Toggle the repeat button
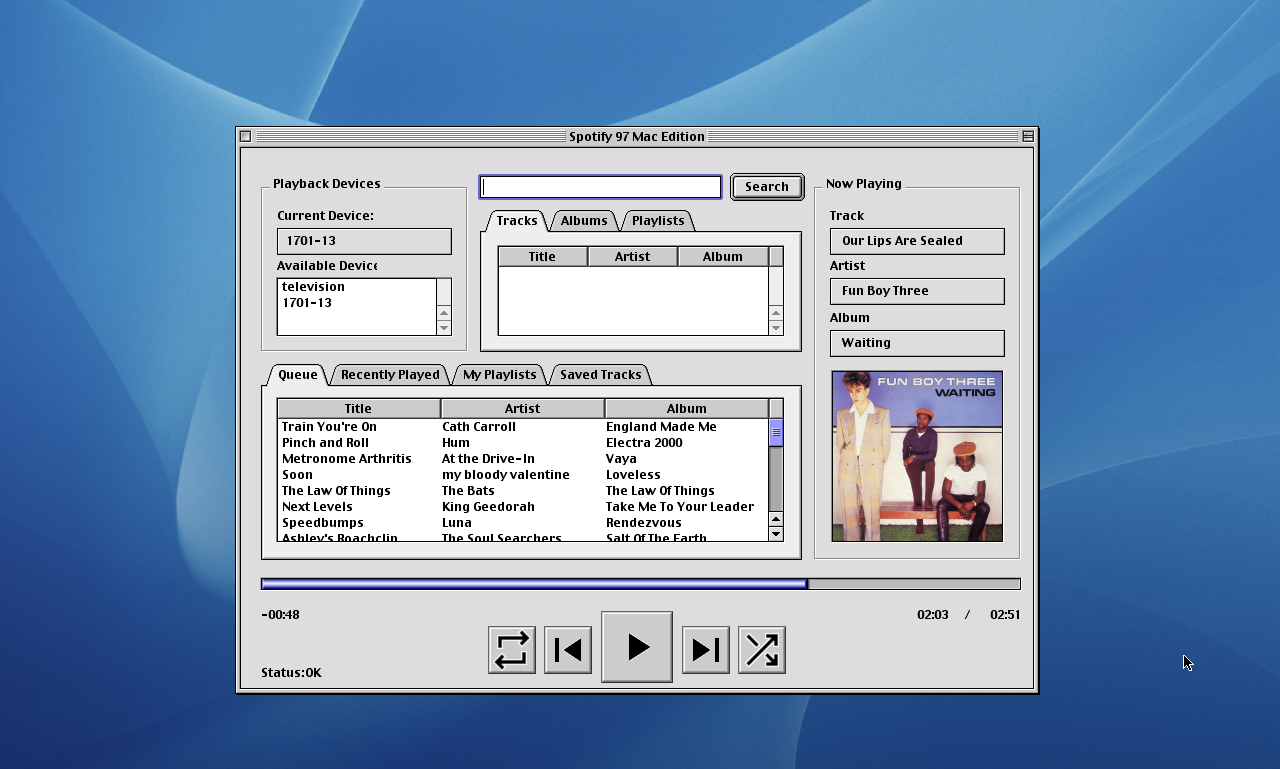The height and width of the screenshot is (769, 1280). coord(512,650)
